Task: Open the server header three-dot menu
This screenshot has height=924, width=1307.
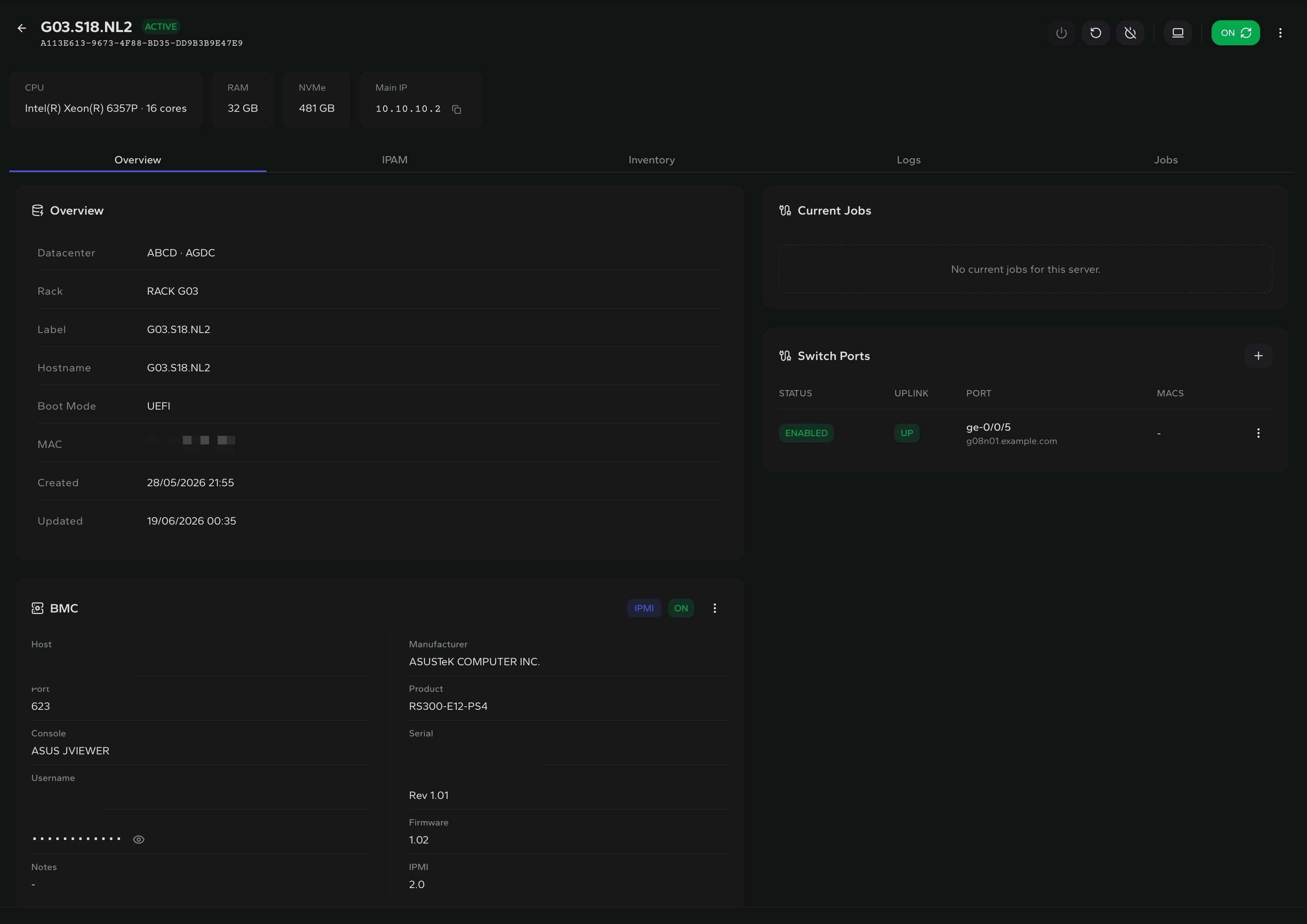Action: [1280, 32]
